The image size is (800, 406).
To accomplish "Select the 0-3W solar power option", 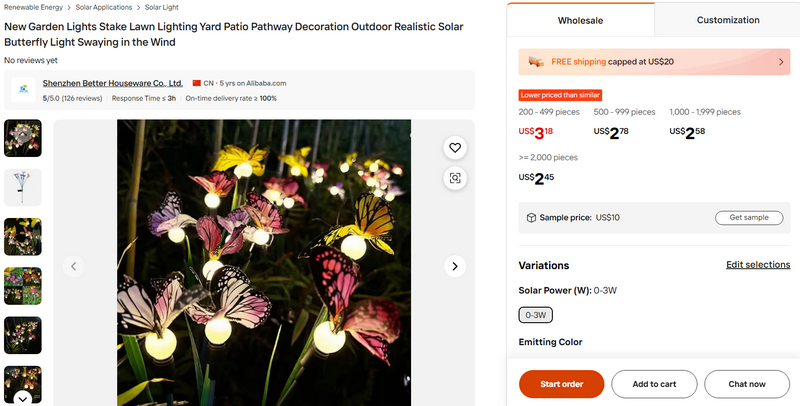I will 534,315.
